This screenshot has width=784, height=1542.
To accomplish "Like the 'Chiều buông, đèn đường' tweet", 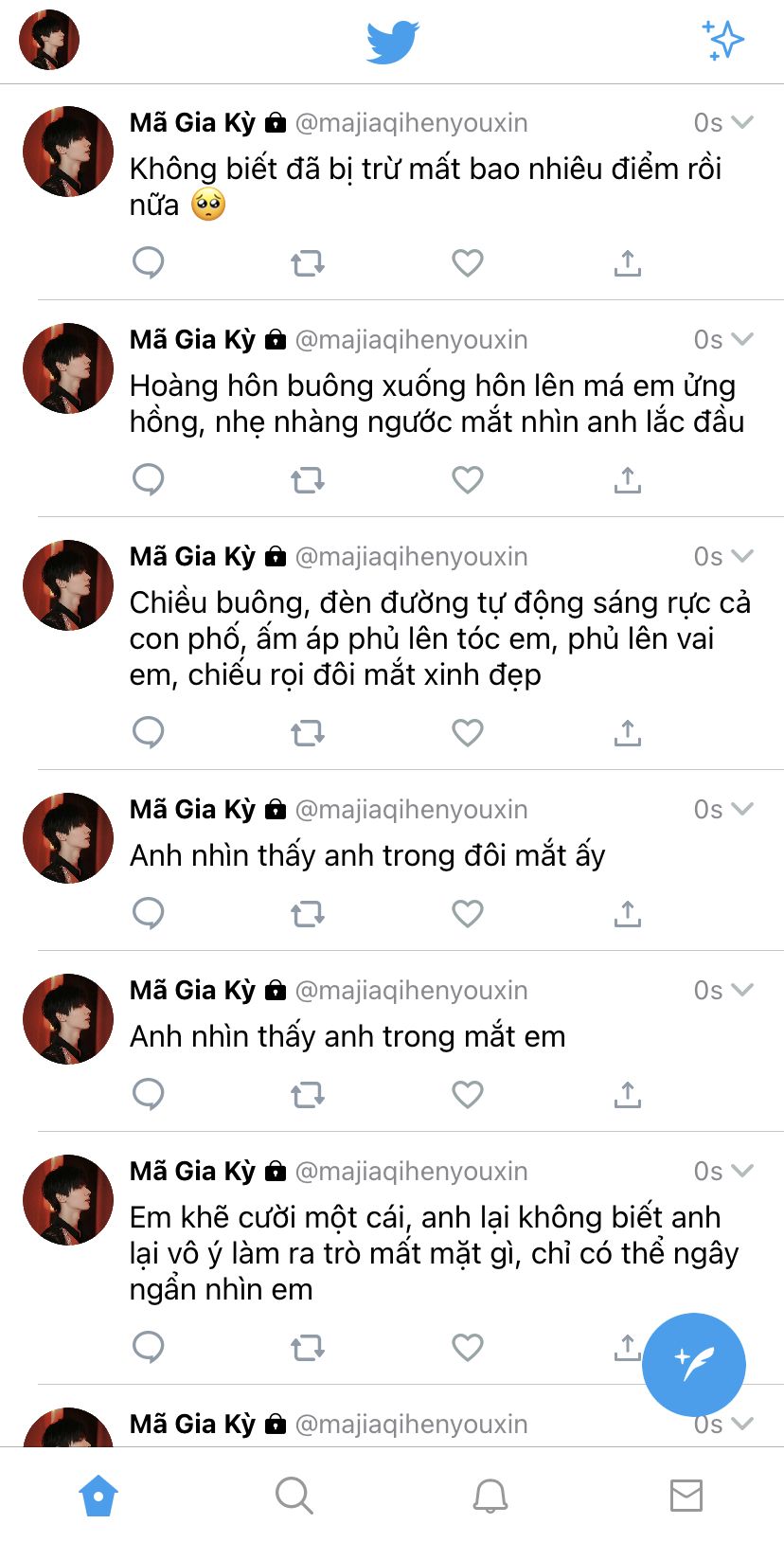I will tap(468, 732).
